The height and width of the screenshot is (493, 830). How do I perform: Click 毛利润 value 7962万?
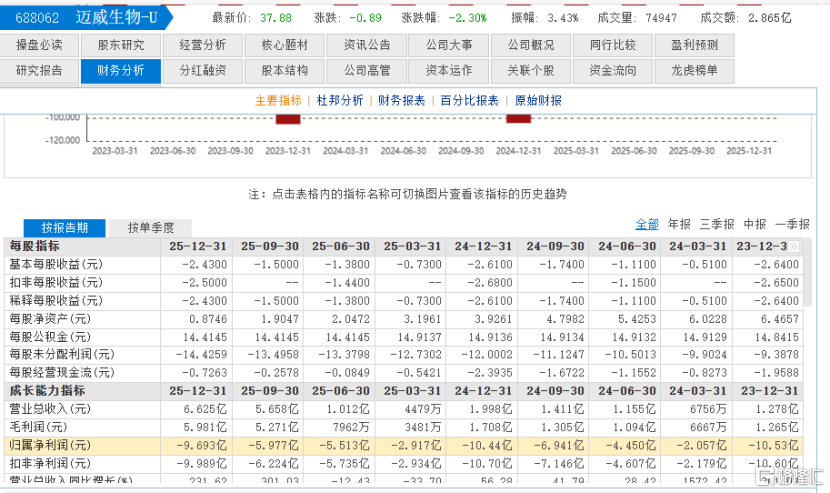tap(347, 427)
